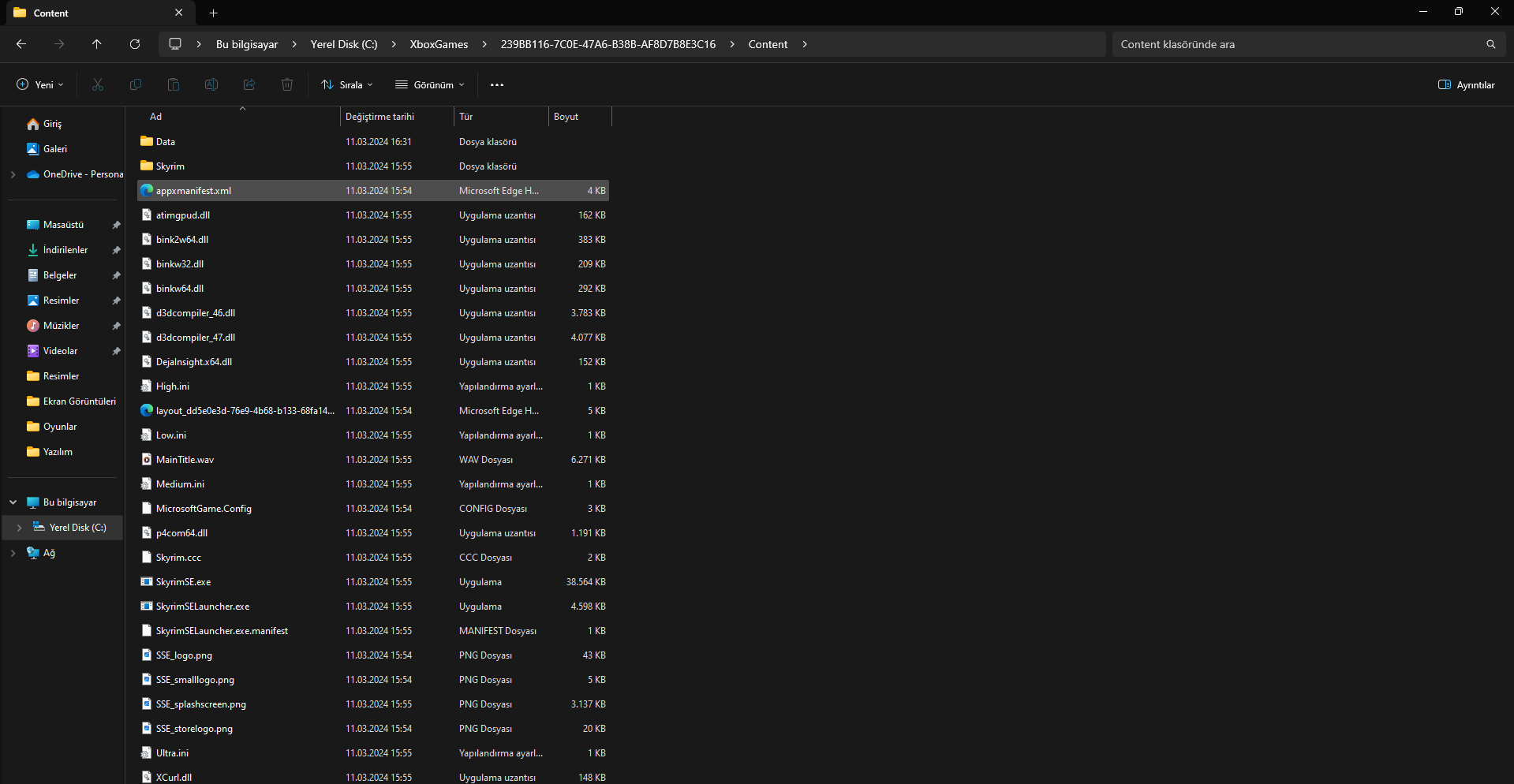Select the MicrosoftGame.Config file name

click(204, 509)
